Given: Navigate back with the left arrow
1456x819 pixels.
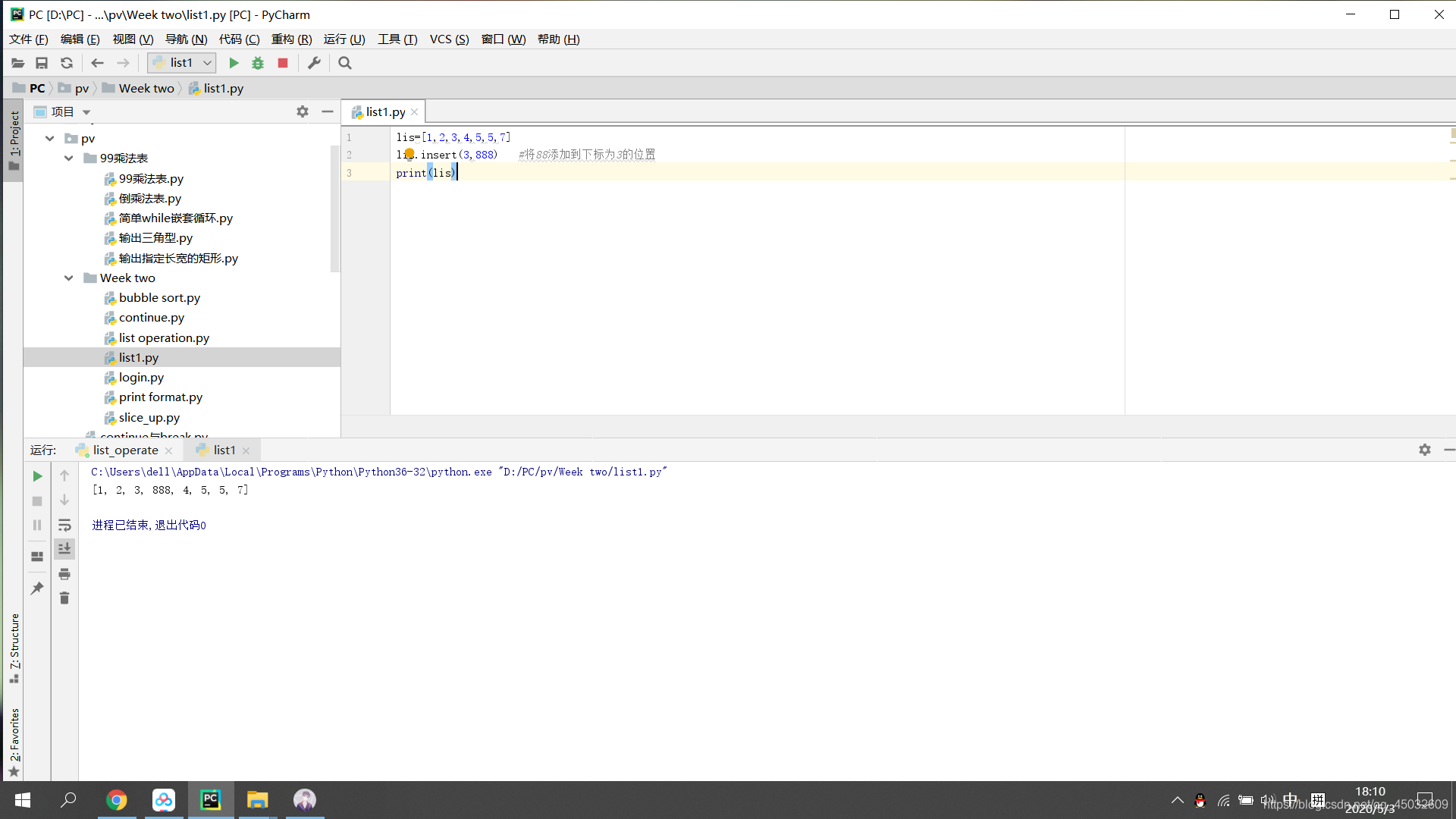Looking at the screenshot, I should coord(97,63).
